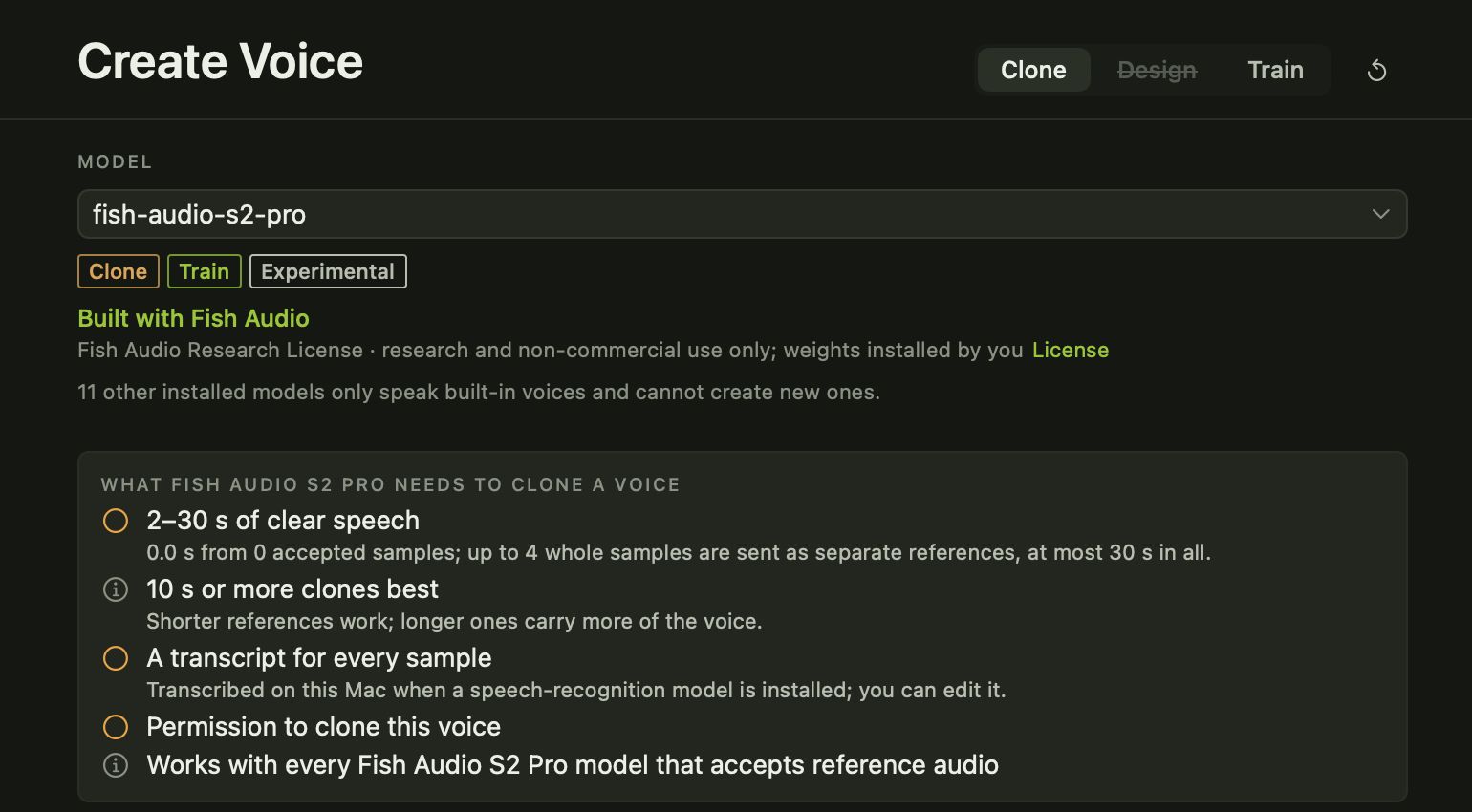1472x812 pixels.
Task: Click the info icon beside Works with every Fish Audio S2 Pro model
Action: (116, 765)
